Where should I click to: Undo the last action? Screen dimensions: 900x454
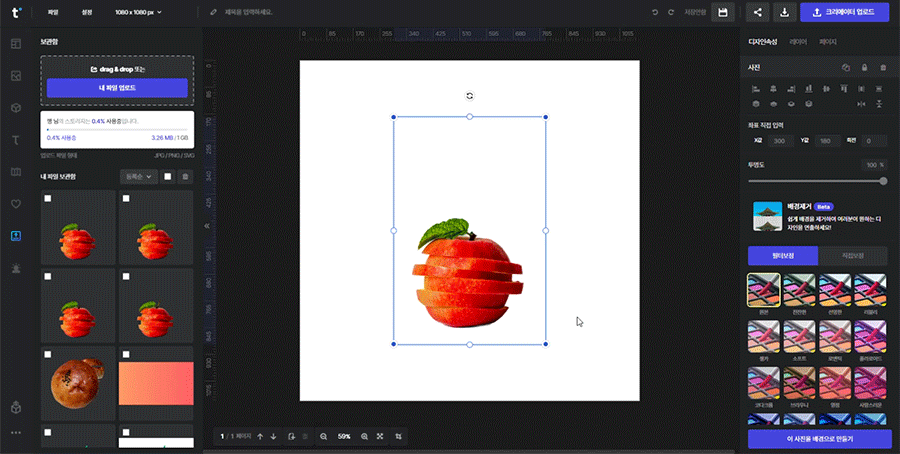tap(656, 12)
